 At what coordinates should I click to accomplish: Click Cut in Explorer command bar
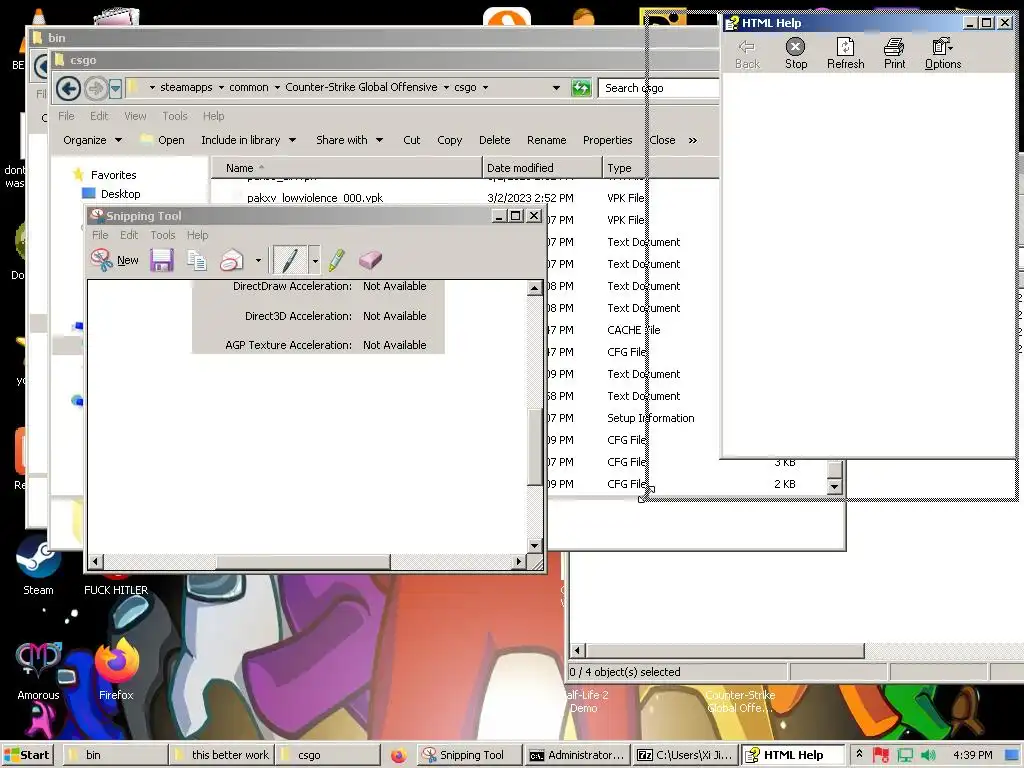411,140
